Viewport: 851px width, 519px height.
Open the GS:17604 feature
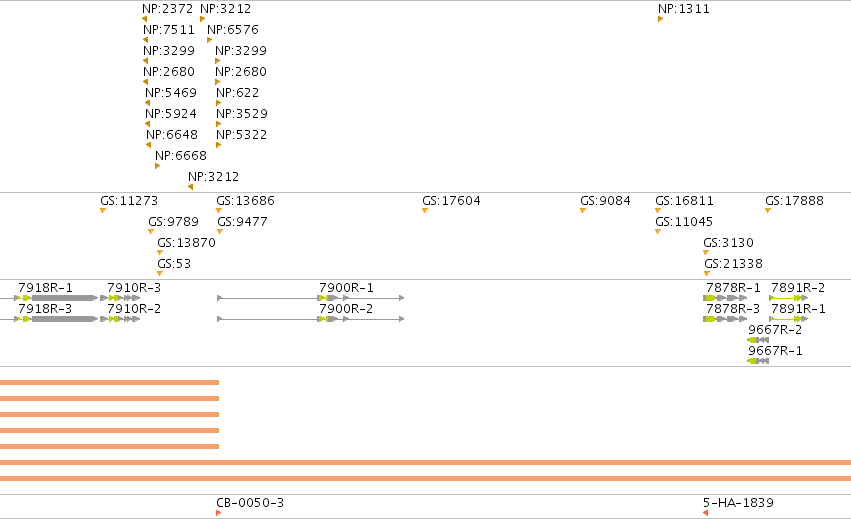click(425, 211)
